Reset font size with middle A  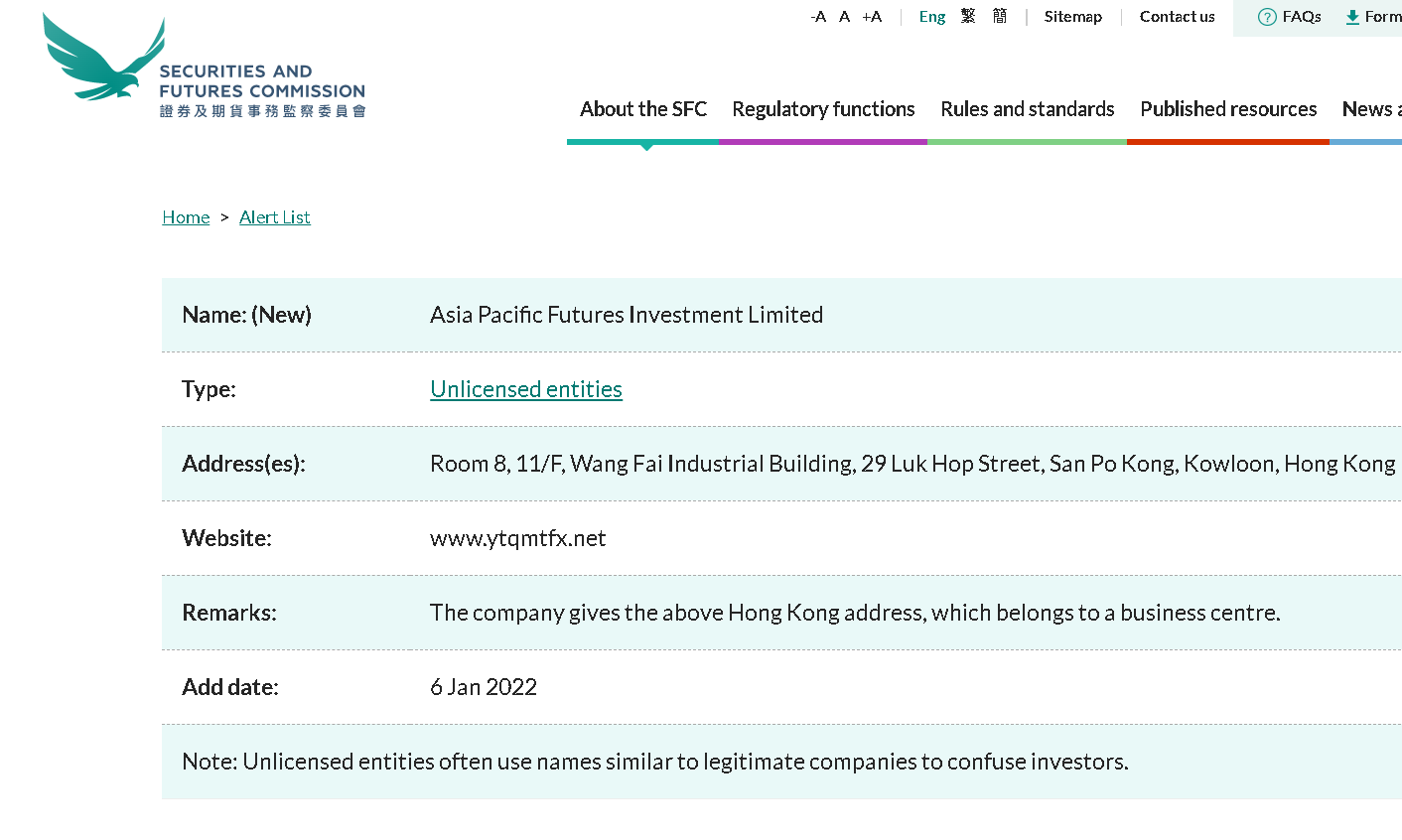click(844, 17)
